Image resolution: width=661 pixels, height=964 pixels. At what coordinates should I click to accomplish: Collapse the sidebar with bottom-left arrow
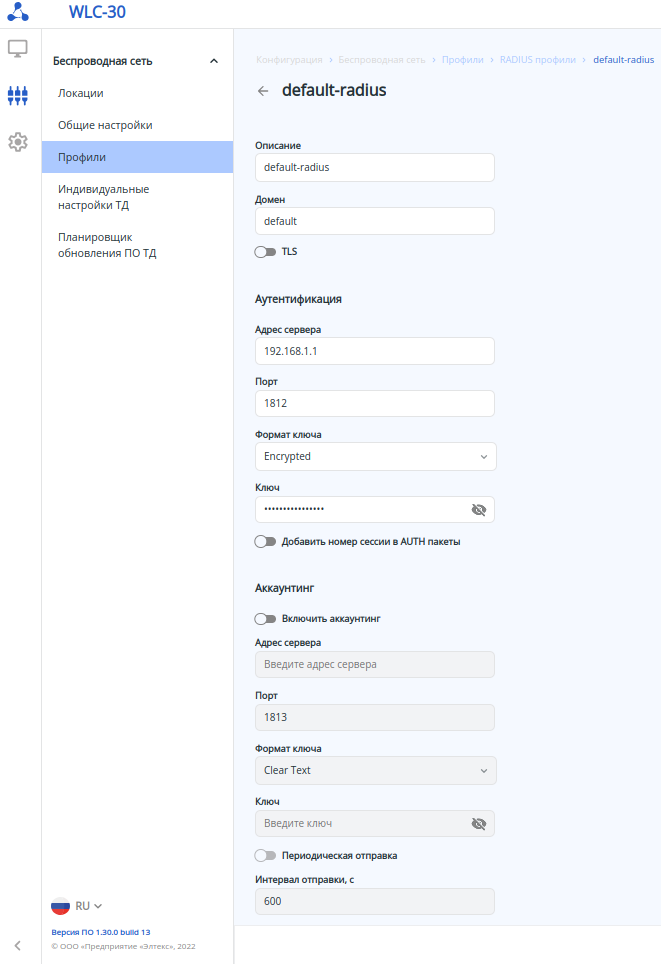pos(17,945)
